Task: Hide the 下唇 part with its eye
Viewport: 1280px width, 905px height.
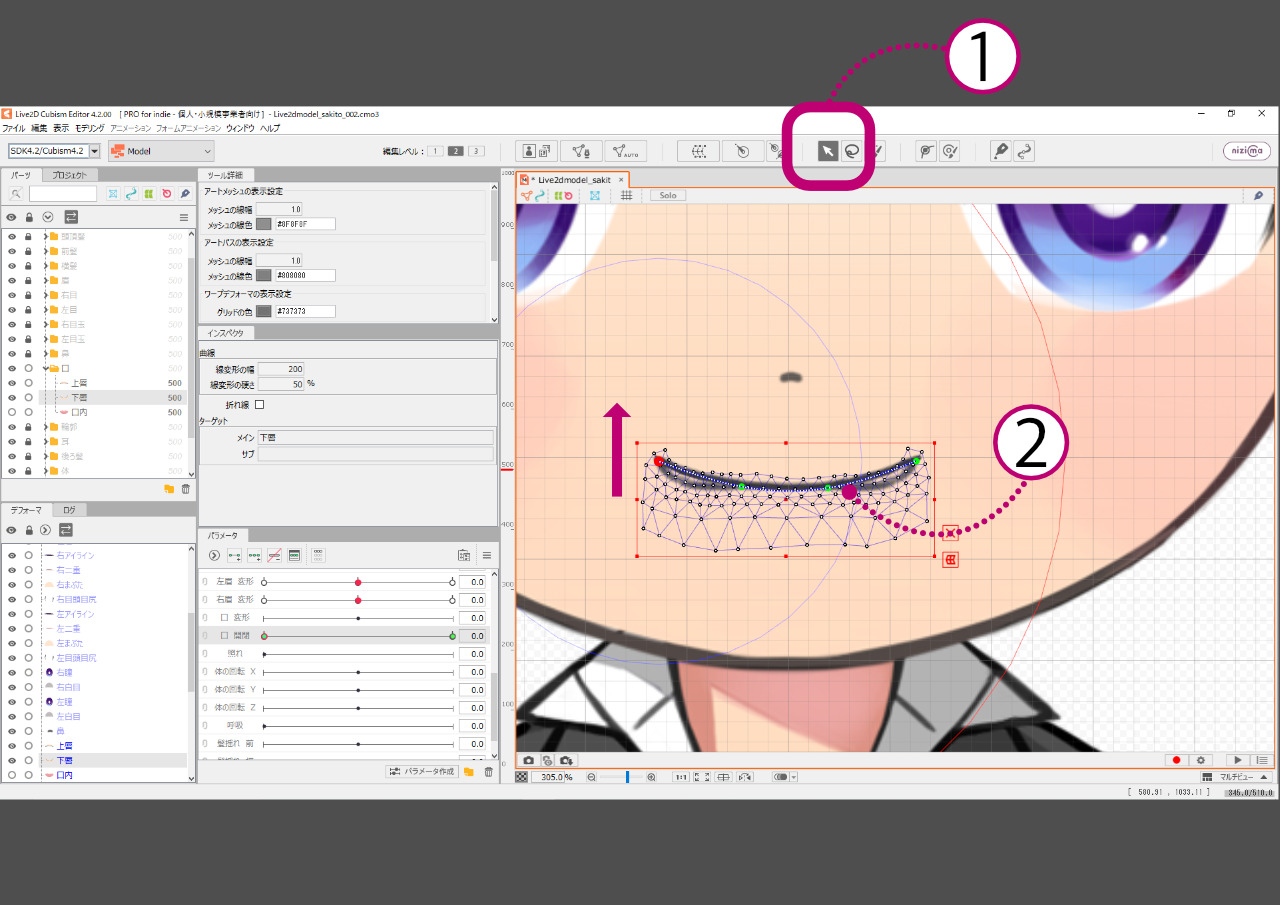Action: 12,397
